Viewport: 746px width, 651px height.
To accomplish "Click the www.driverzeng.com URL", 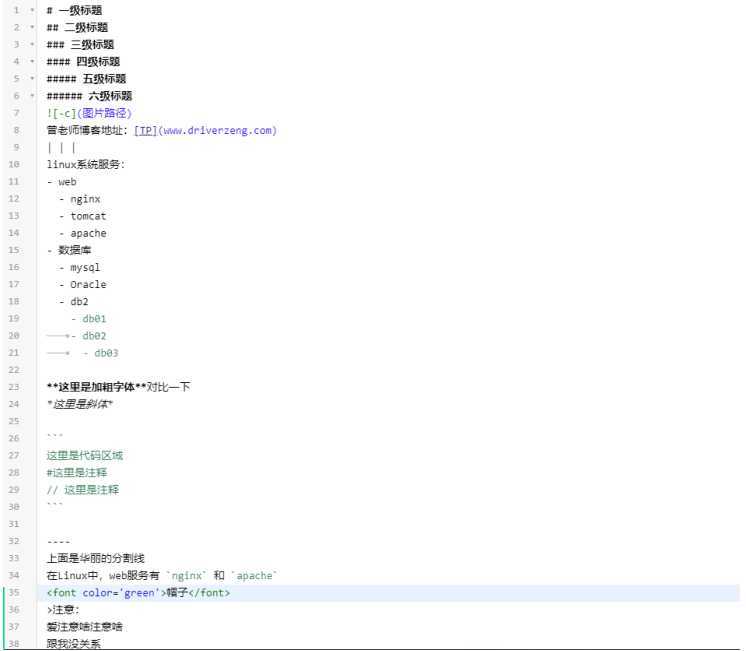I will [217, 130].
